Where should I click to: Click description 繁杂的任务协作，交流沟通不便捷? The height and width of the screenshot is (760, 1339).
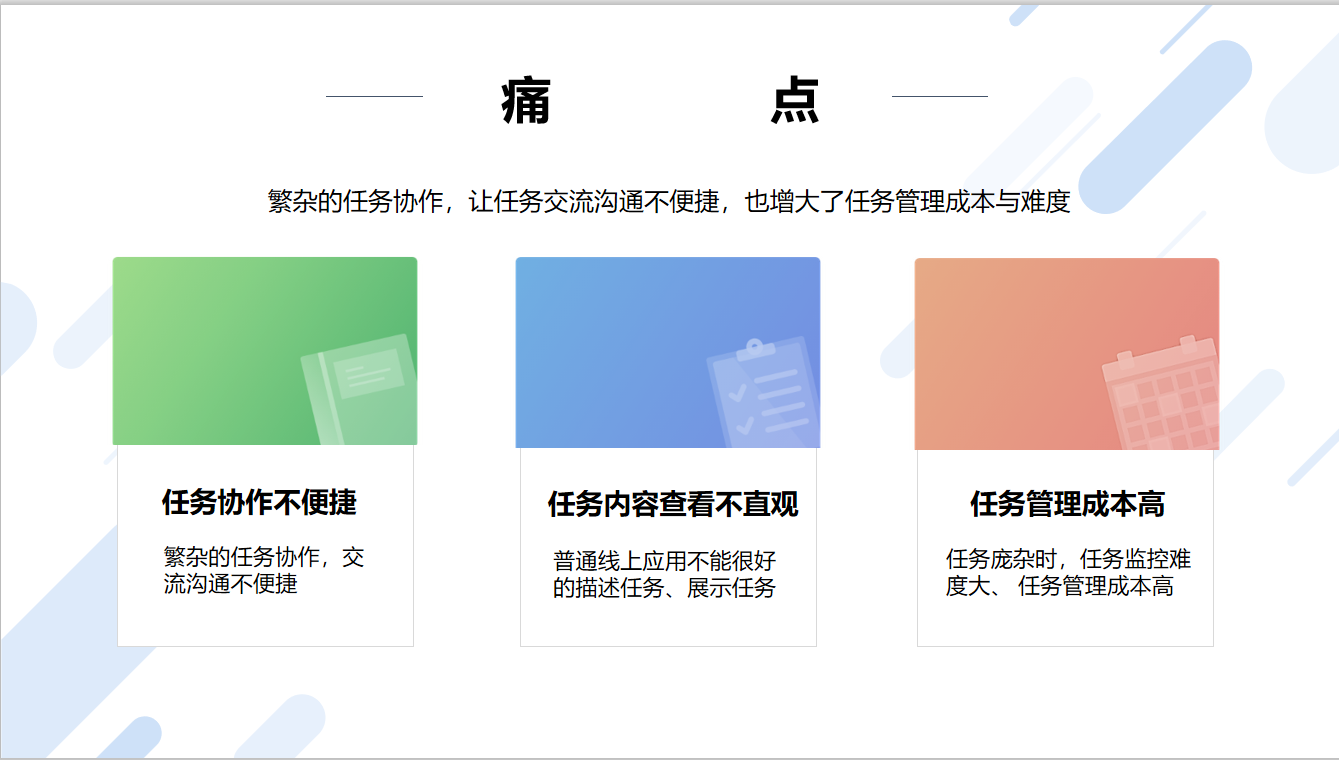[264, 571]
